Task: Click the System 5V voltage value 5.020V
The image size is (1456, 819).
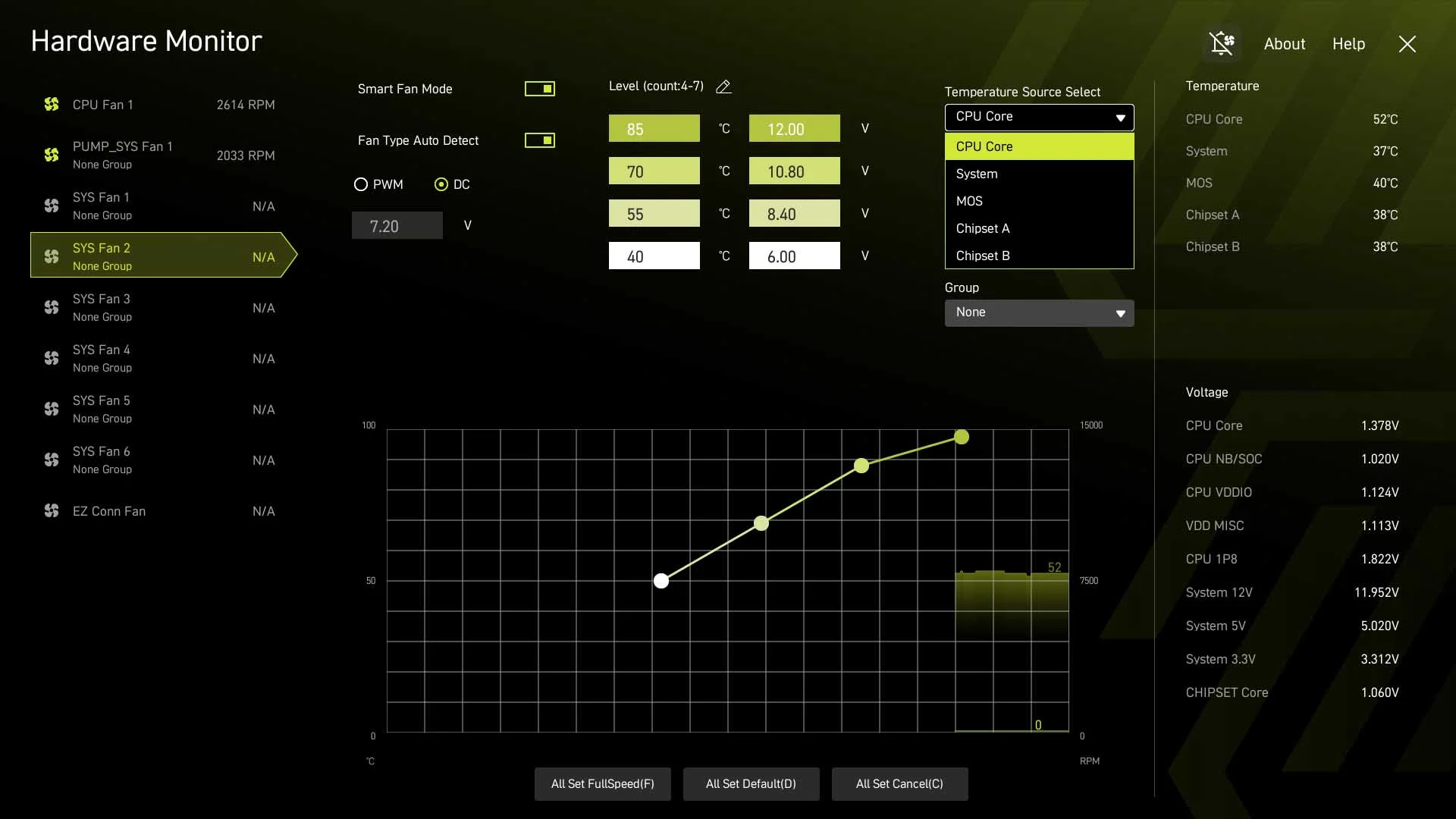Action: pos(1379,626)
